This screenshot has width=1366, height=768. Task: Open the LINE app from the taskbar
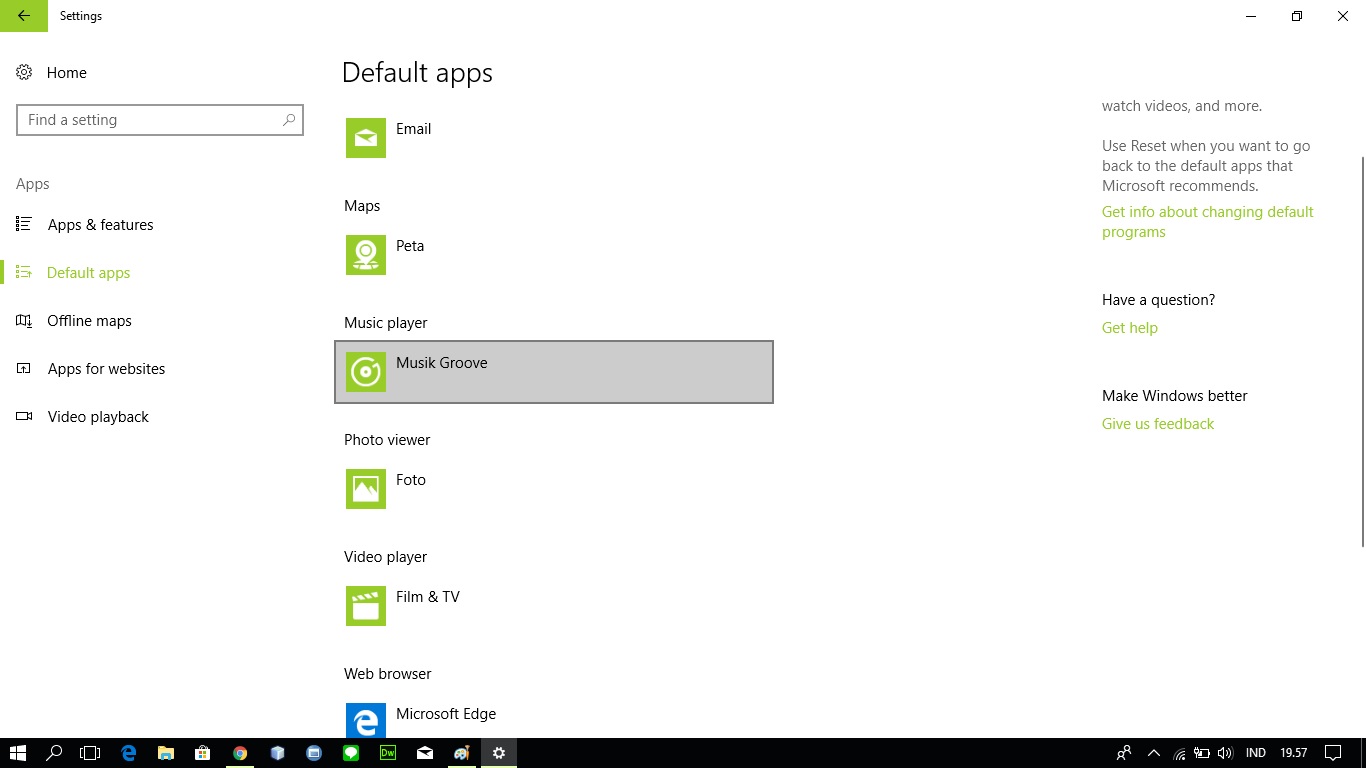(351, 753)
